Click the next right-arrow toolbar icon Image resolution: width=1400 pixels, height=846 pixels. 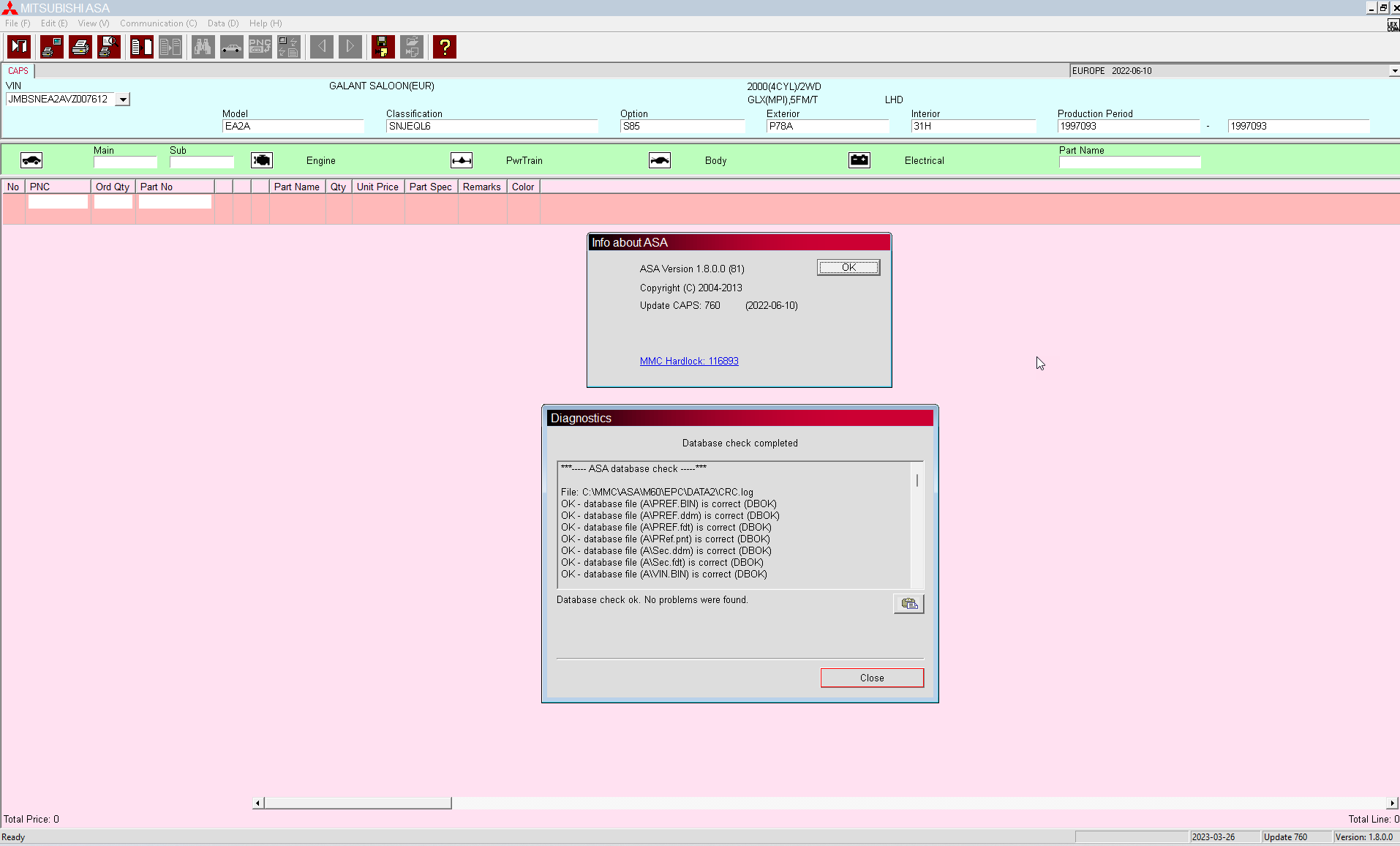[x=350, y=47]
